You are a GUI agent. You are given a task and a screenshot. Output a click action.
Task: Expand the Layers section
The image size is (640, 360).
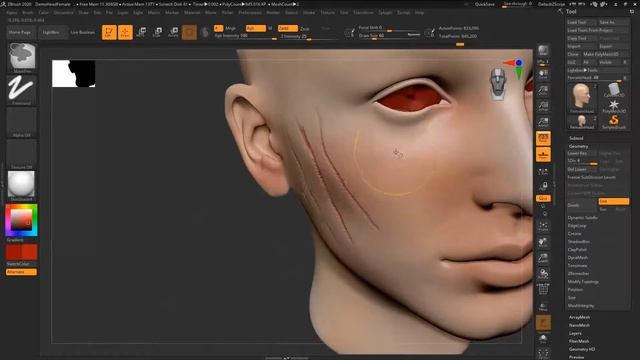[575, 333]
